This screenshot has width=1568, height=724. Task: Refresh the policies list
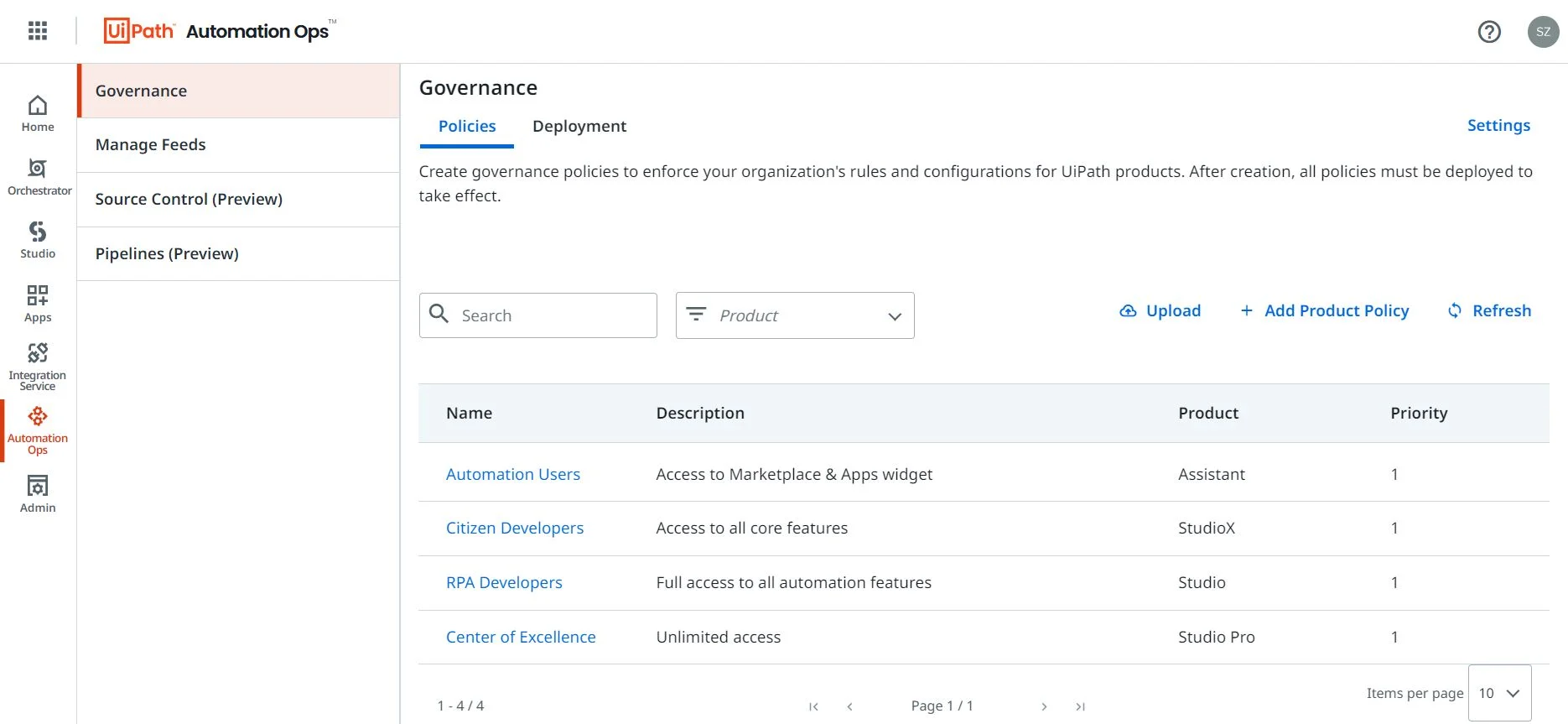pos(1489,310)
